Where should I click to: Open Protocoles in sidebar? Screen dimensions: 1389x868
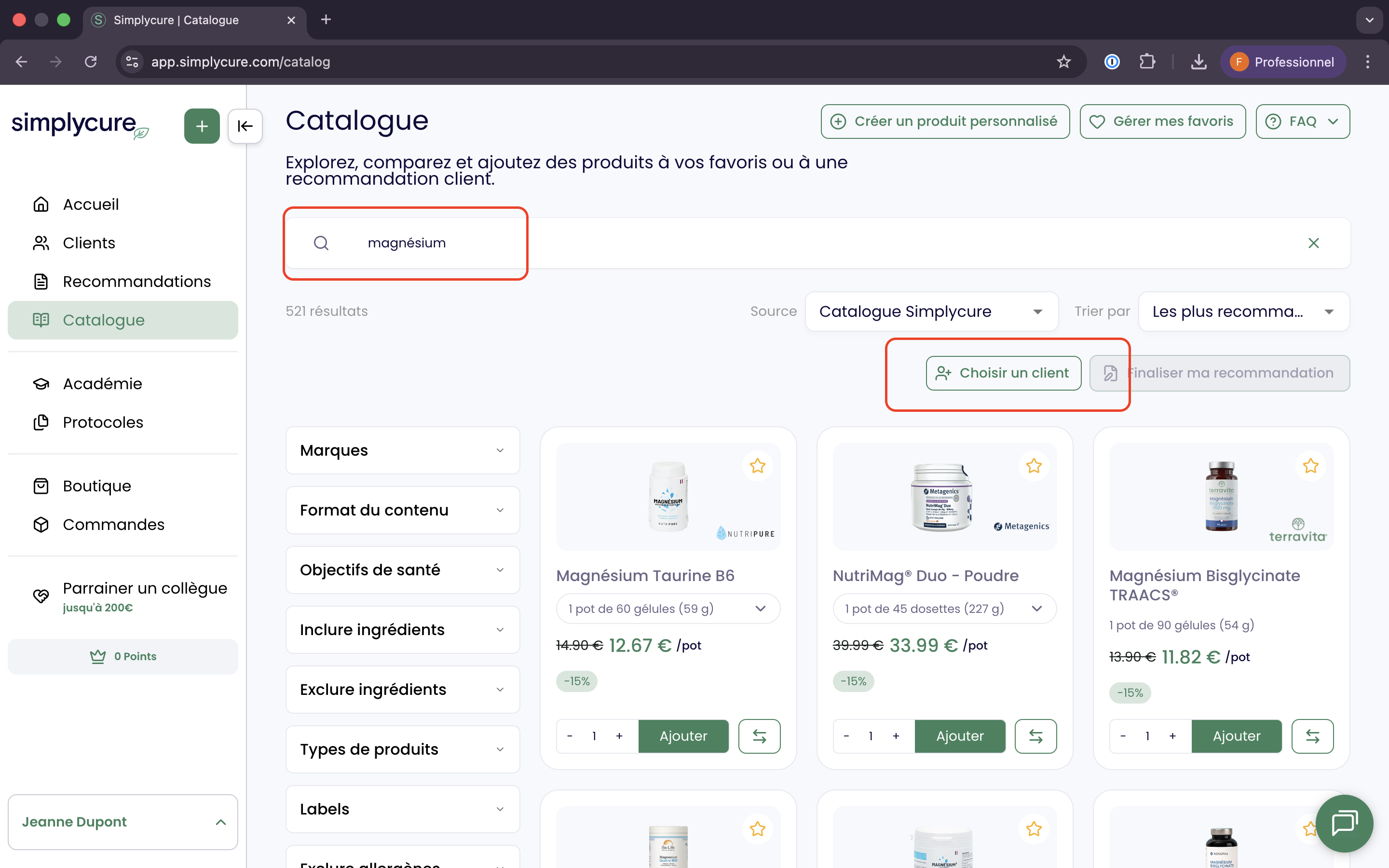click(123, 422)
